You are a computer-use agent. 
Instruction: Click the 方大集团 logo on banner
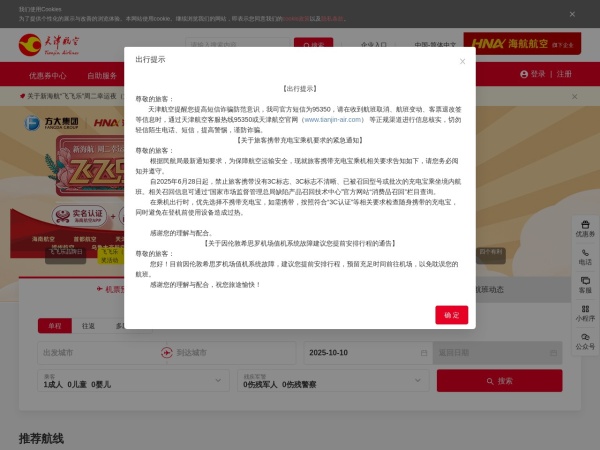pyautogui.click(x=52, y=123)
